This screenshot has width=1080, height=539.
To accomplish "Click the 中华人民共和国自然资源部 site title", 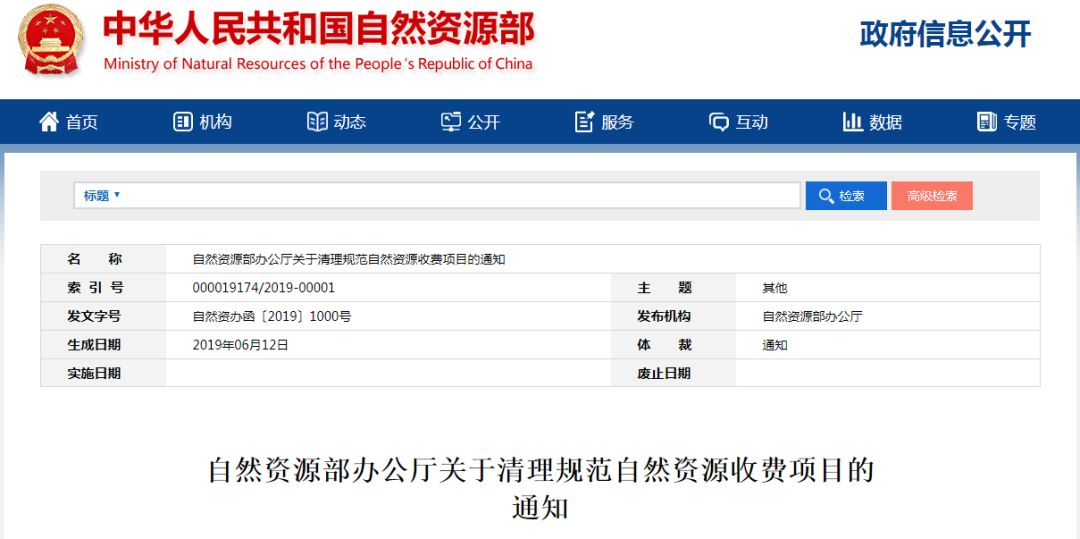I will (318, 29).
